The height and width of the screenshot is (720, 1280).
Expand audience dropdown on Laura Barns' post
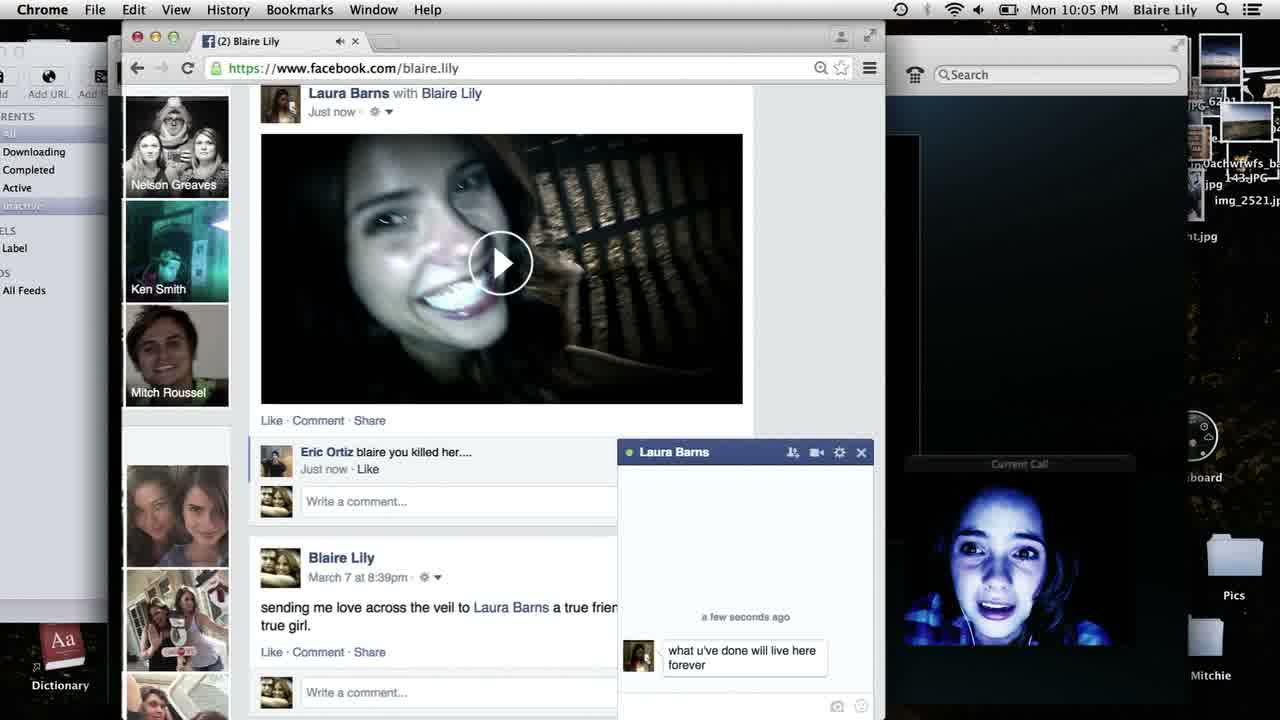point(382,112)
